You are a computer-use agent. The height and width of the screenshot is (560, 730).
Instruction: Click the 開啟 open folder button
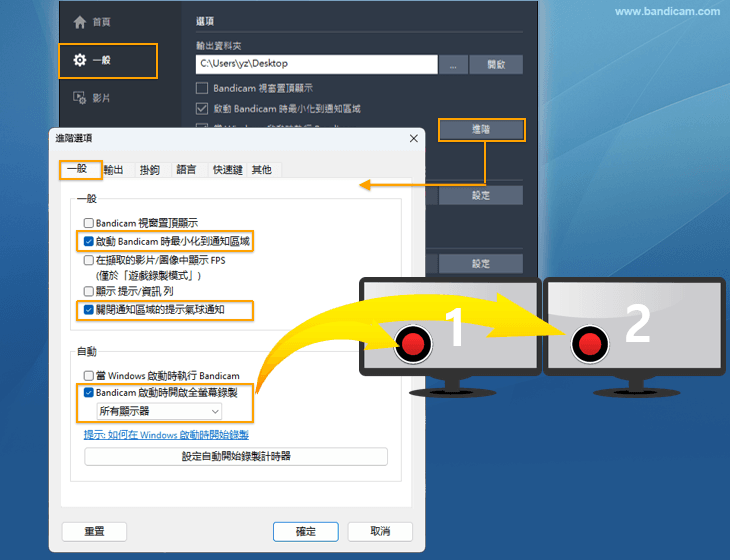point(496,64)
